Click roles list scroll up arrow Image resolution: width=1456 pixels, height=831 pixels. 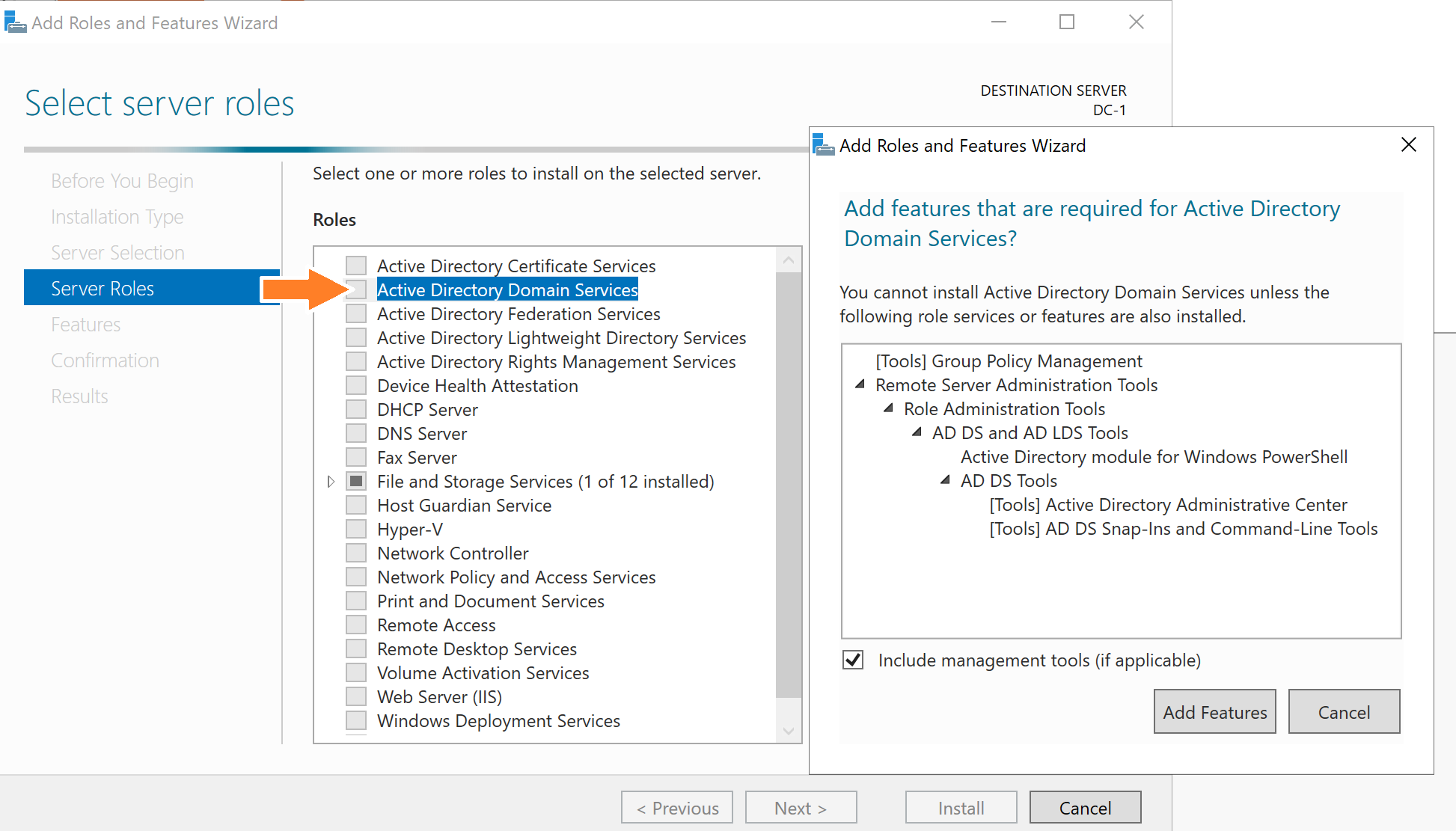[788, 260]
